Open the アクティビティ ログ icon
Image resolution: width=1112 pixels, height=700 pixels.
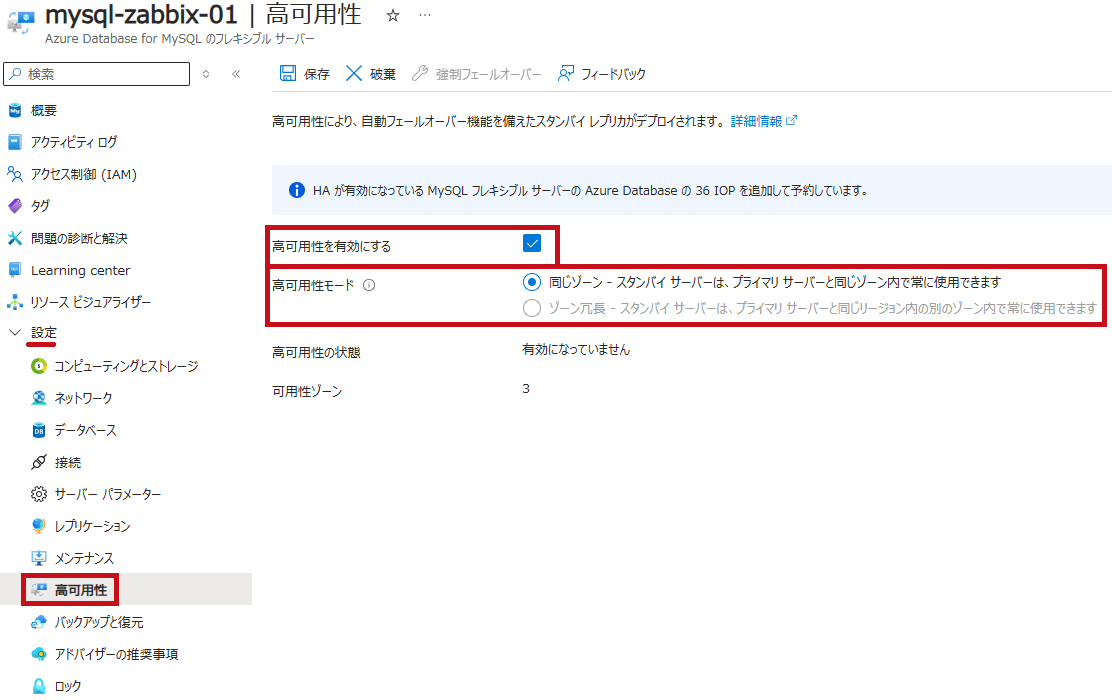click(x=15, y=142)
